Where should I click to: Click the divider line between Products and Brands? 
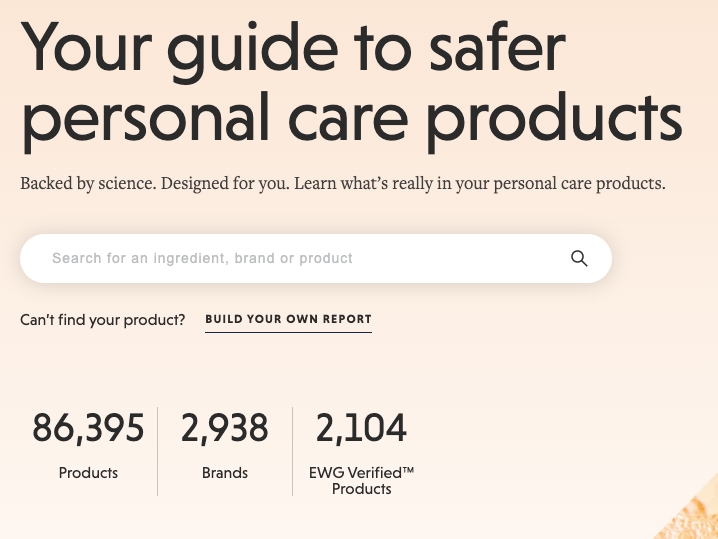pyautogui.click(x=158, y=451)
